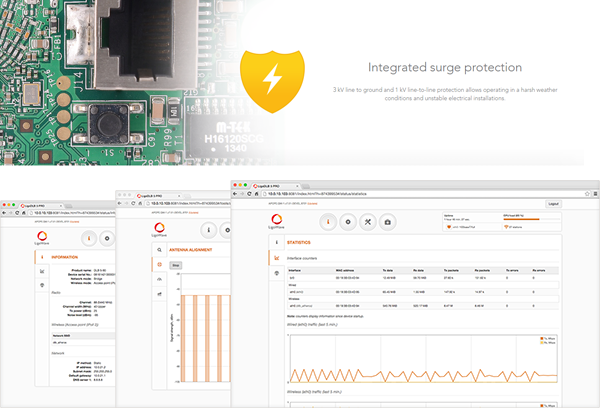Select the browser tab in Antenna Alignment window
Screen dimensions: 600x420
pyautogui.click(x=156, y=195)
